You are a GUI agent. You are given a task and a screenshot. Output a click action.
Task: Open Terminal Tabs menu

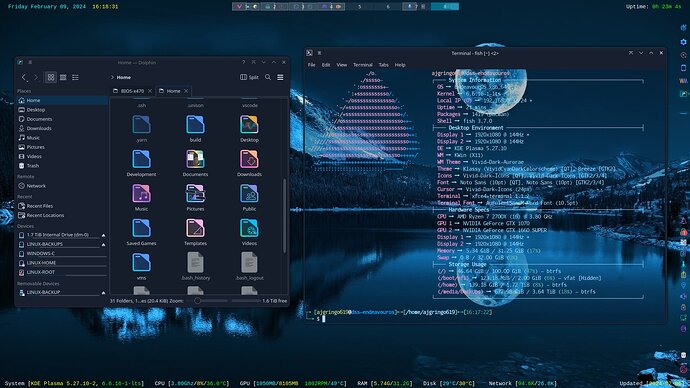click(384, 65)
